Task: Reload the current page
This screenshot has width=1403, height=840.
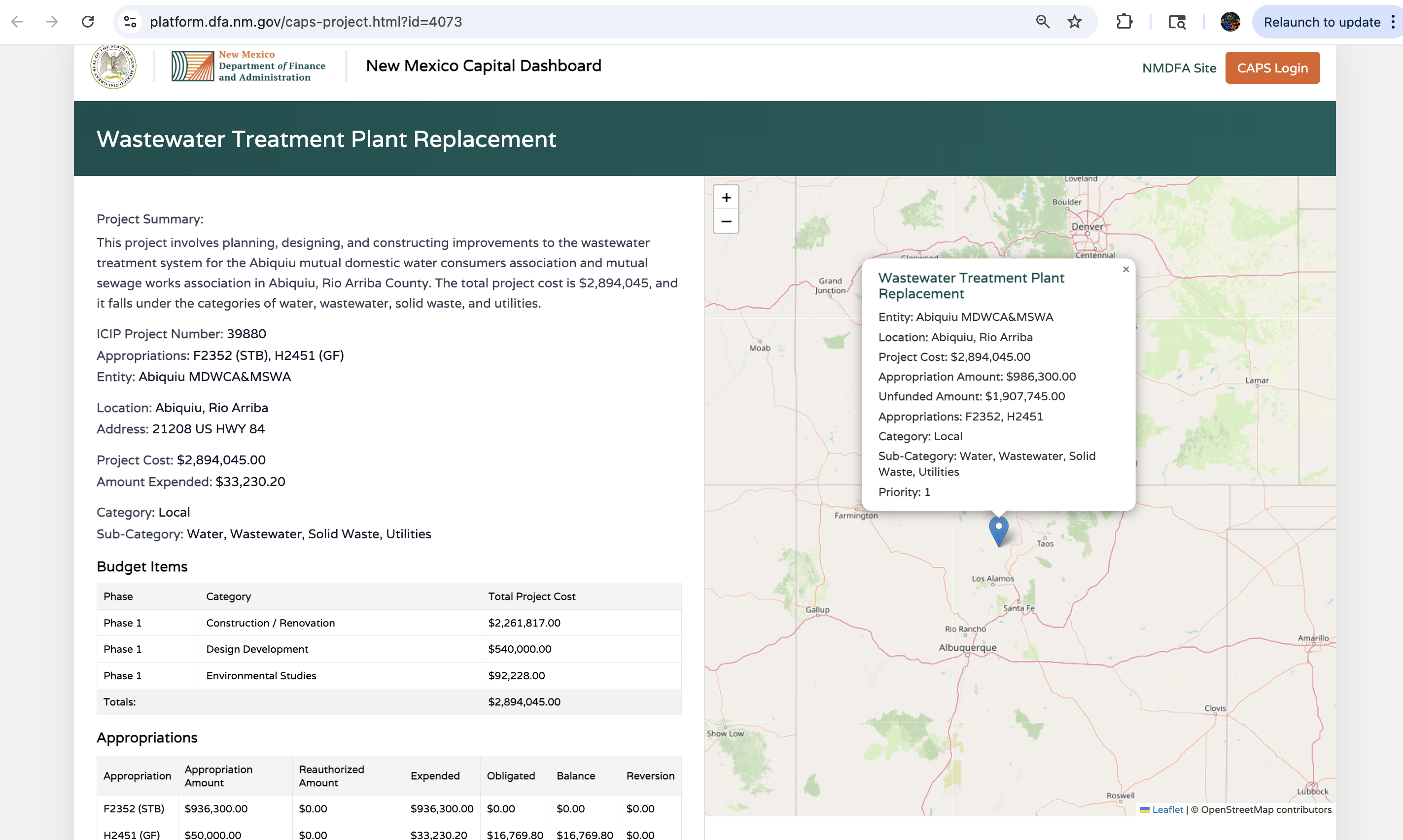Action: pos(87,22)
